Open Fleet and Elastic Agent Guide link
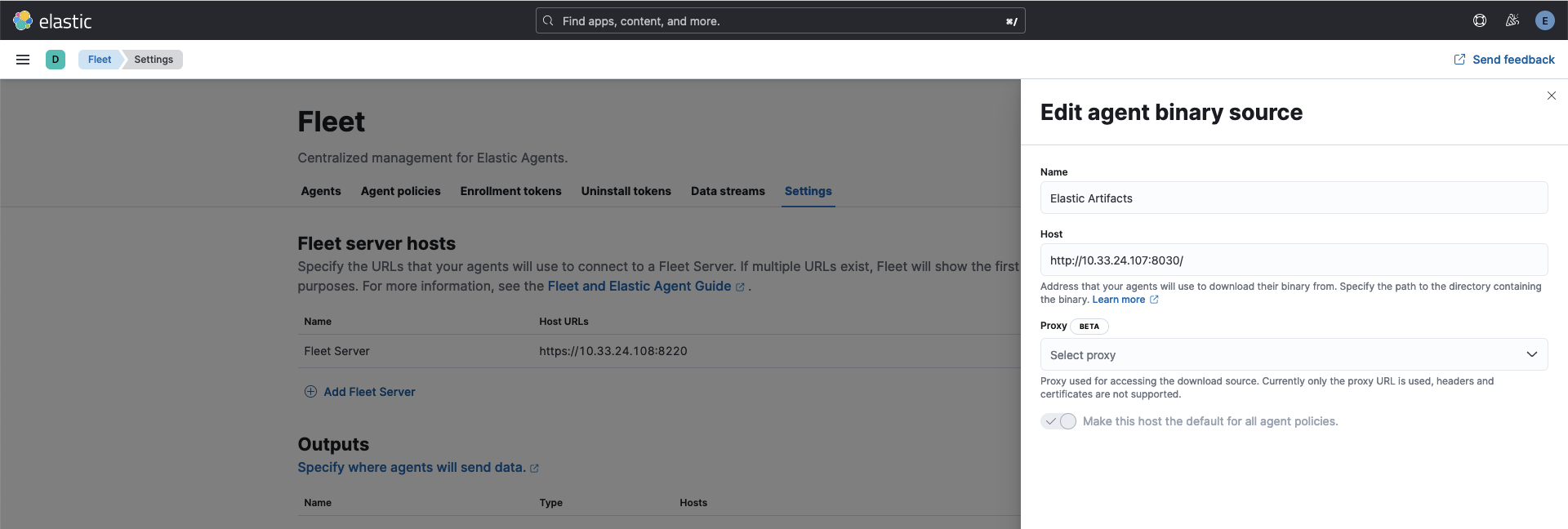1568x529 pixels. 646,287
